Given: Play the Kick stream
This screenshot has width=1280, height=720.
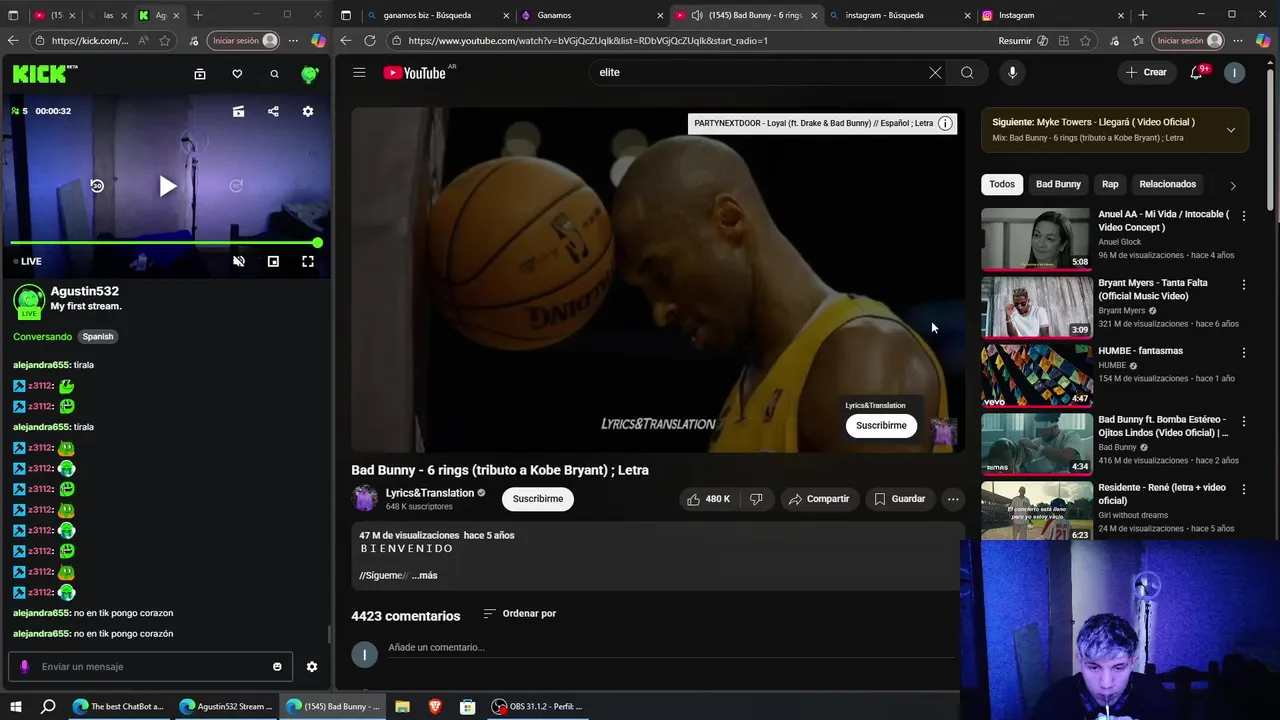Looking at the screenshot, I should click(x=167, y=186).
